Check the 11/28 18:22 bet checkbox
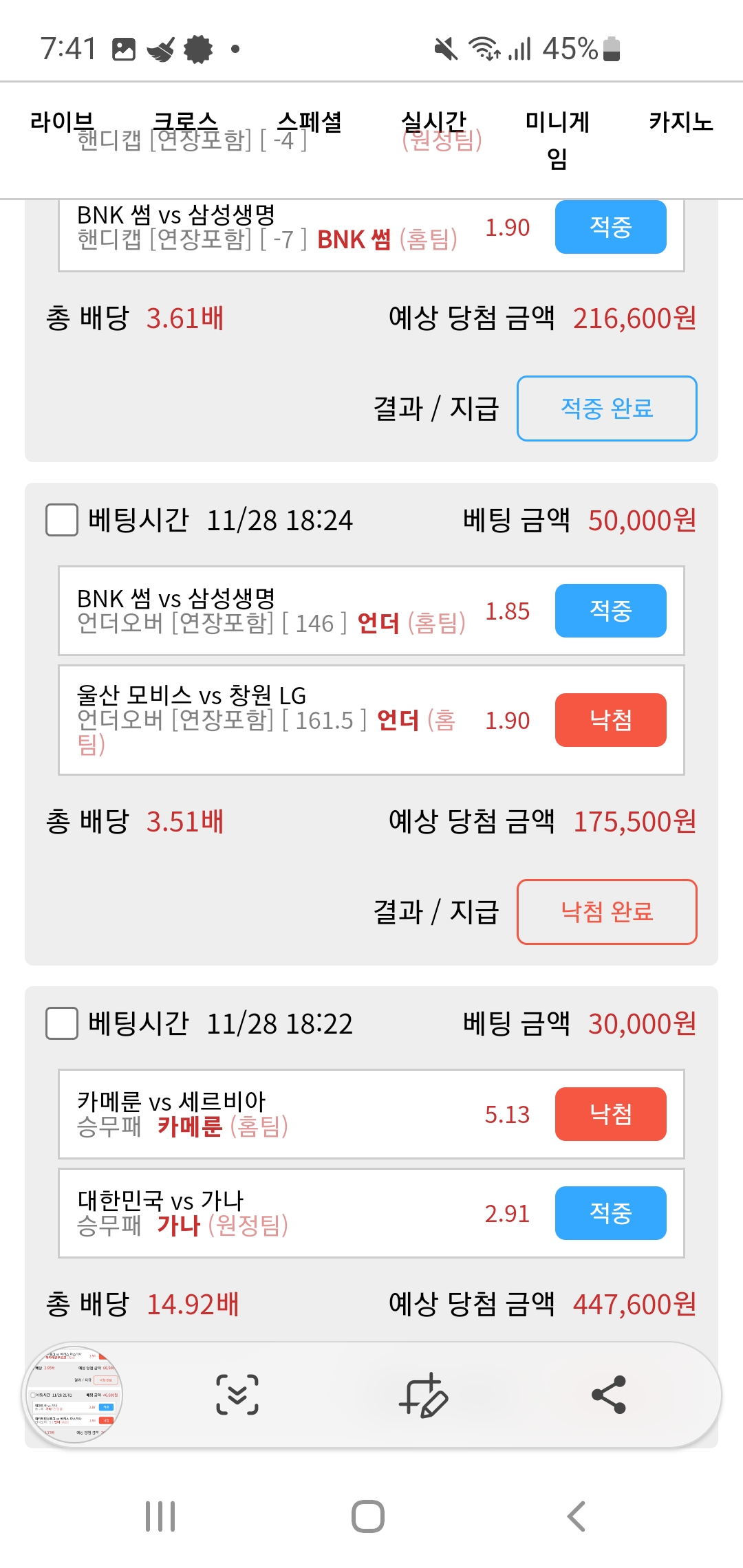 (62, 1023)
